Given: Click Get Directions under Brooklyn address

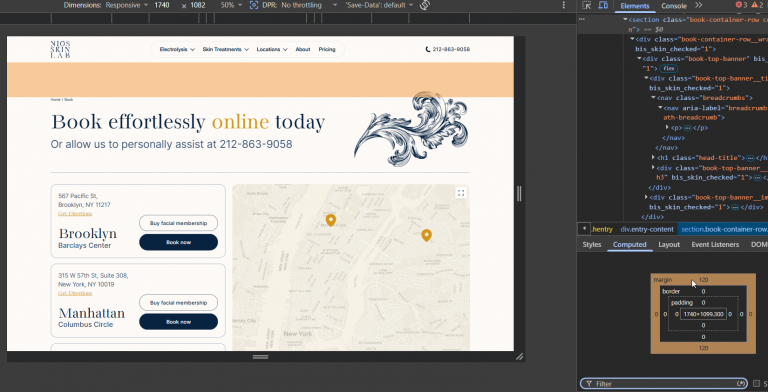Looking at the screenshot, I should point(75,214).
